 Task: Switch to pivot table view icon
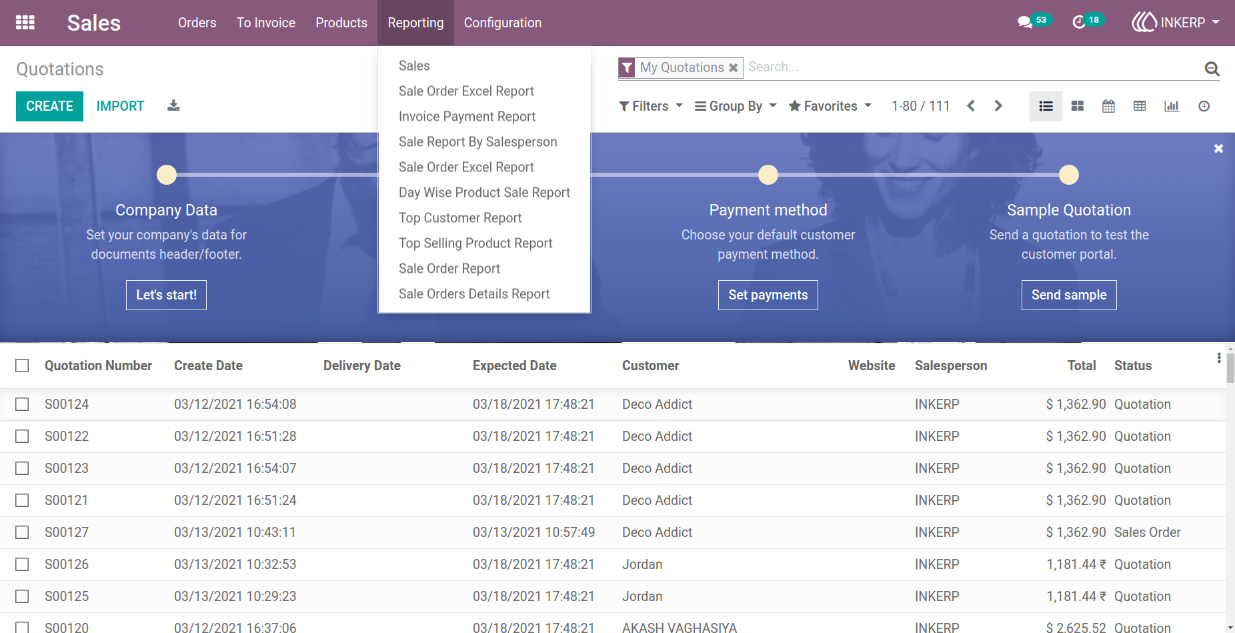1139,106
